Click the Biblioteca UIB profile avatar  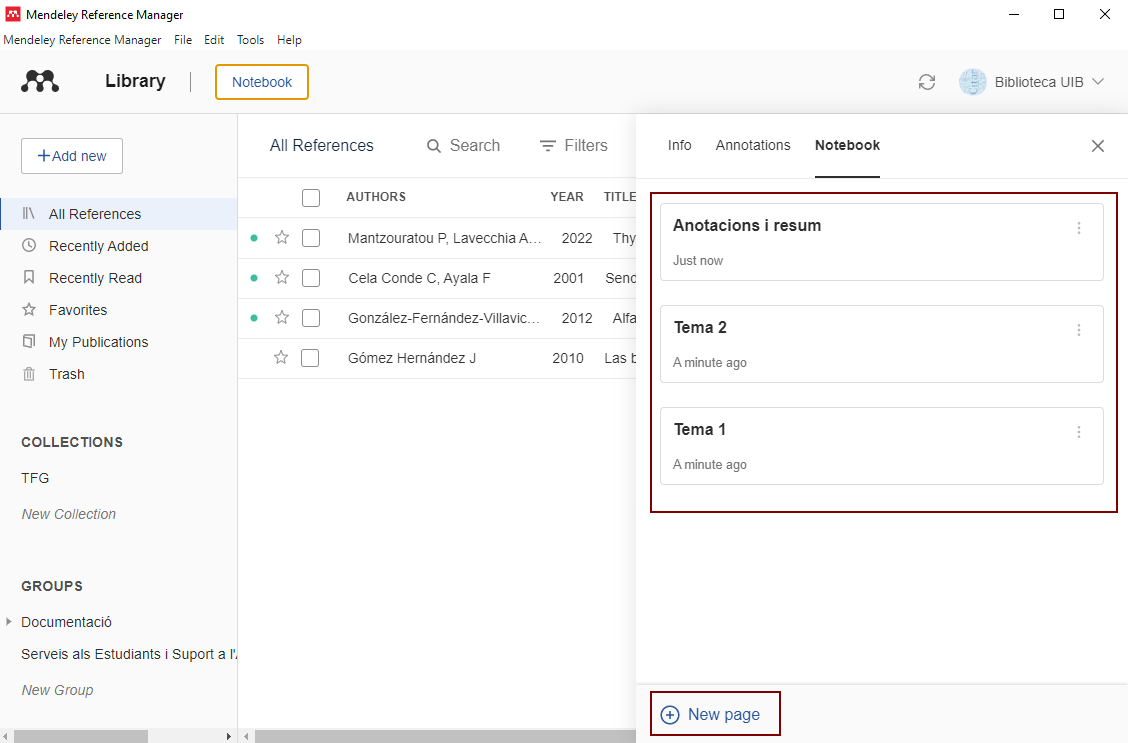[973, 82]
